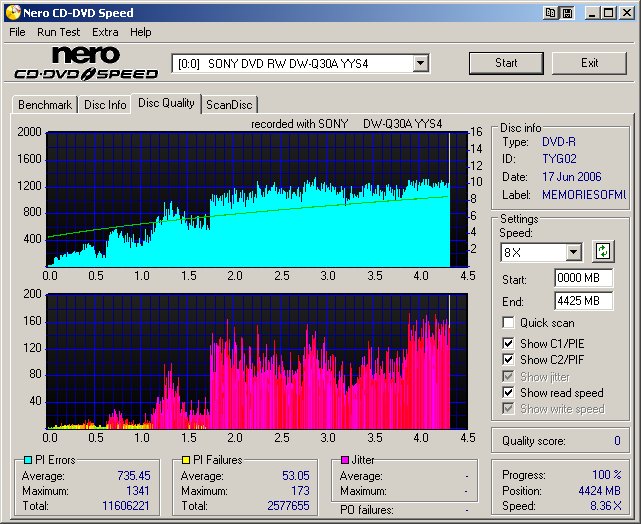This screenshot has height=524, width=641.
Task: Click the Speed value 8.36 X
Action: 606,506
